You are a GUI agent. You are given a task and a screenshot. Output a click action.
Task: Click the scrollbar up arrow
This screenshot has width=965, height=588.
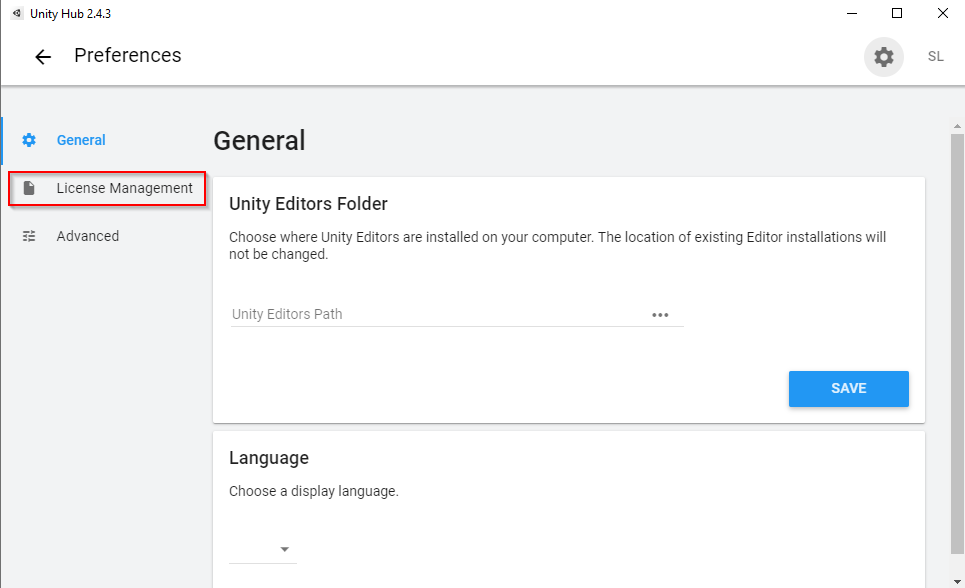957,126
